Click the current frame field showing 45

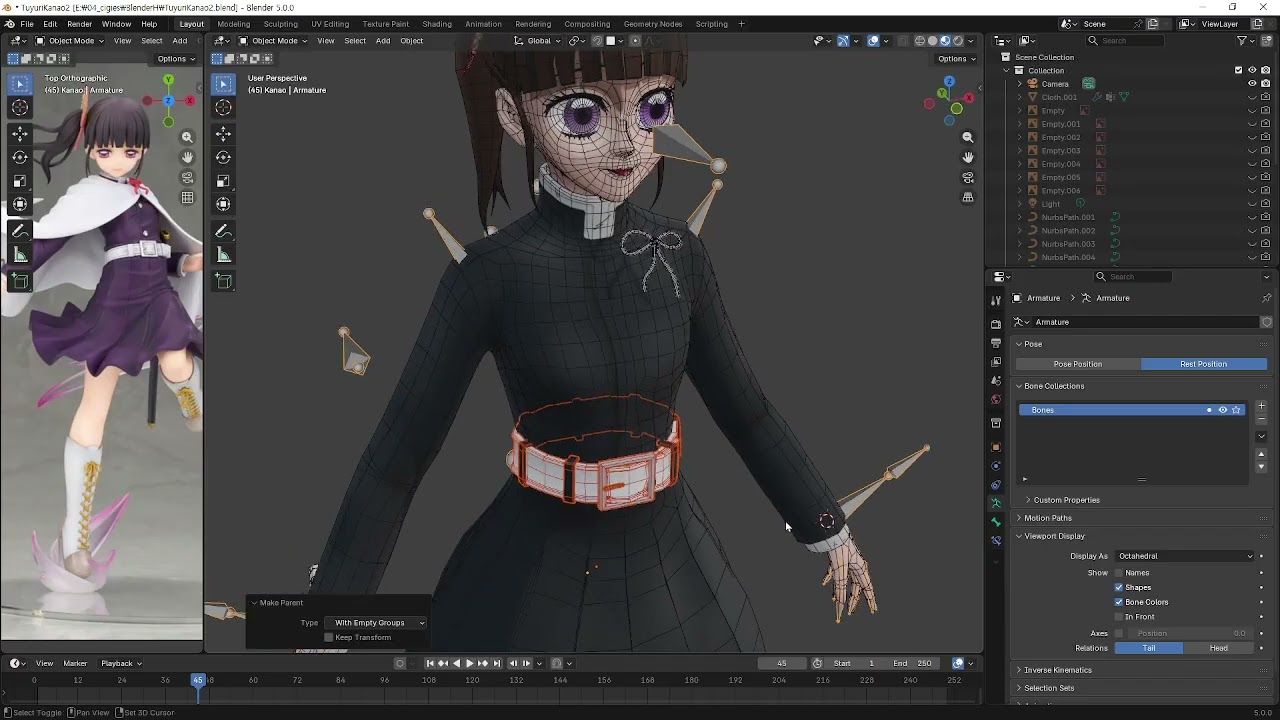click(782, 663)
